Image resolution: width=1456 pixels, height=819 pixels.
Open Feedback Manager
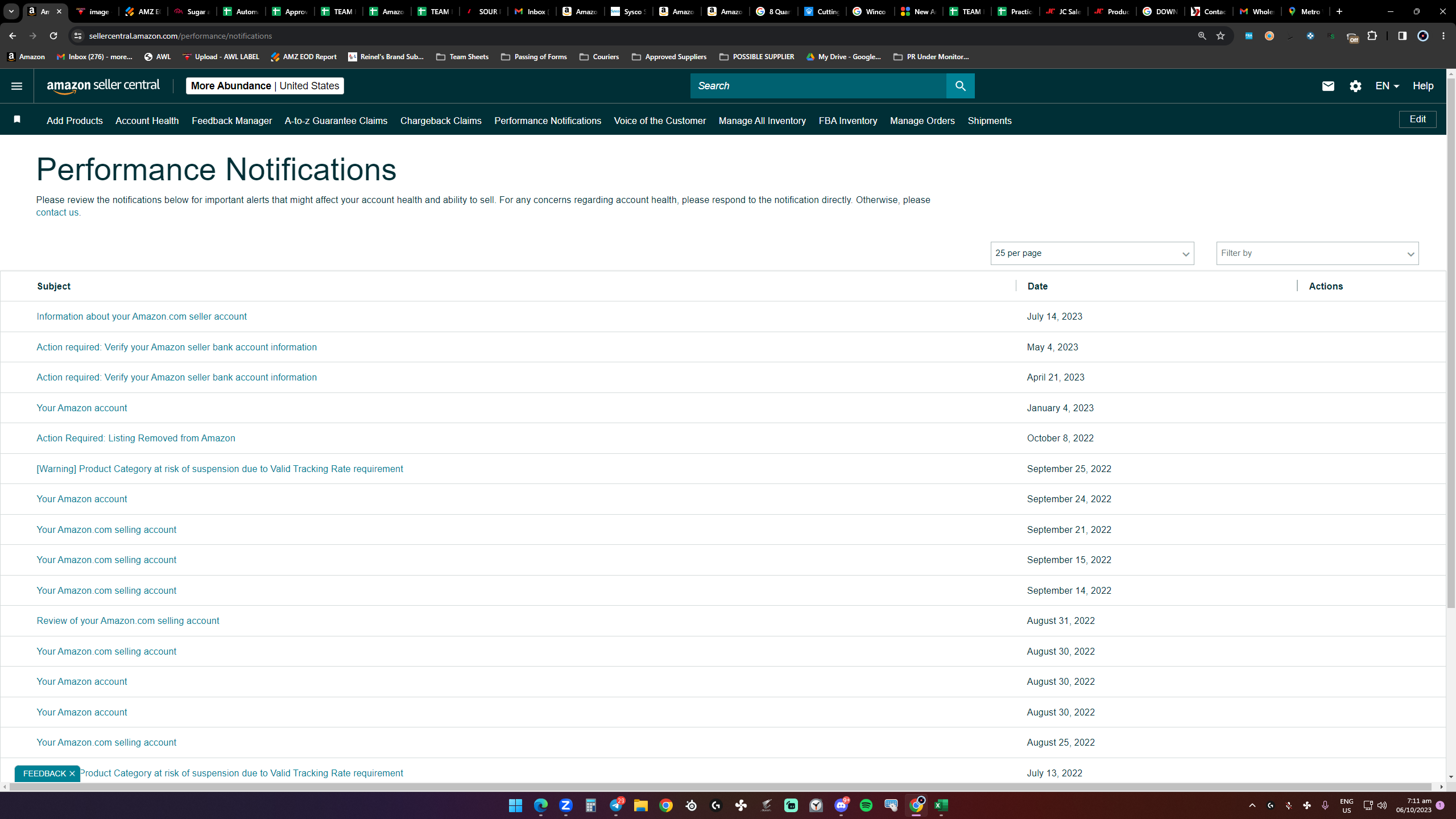(231, 121)
